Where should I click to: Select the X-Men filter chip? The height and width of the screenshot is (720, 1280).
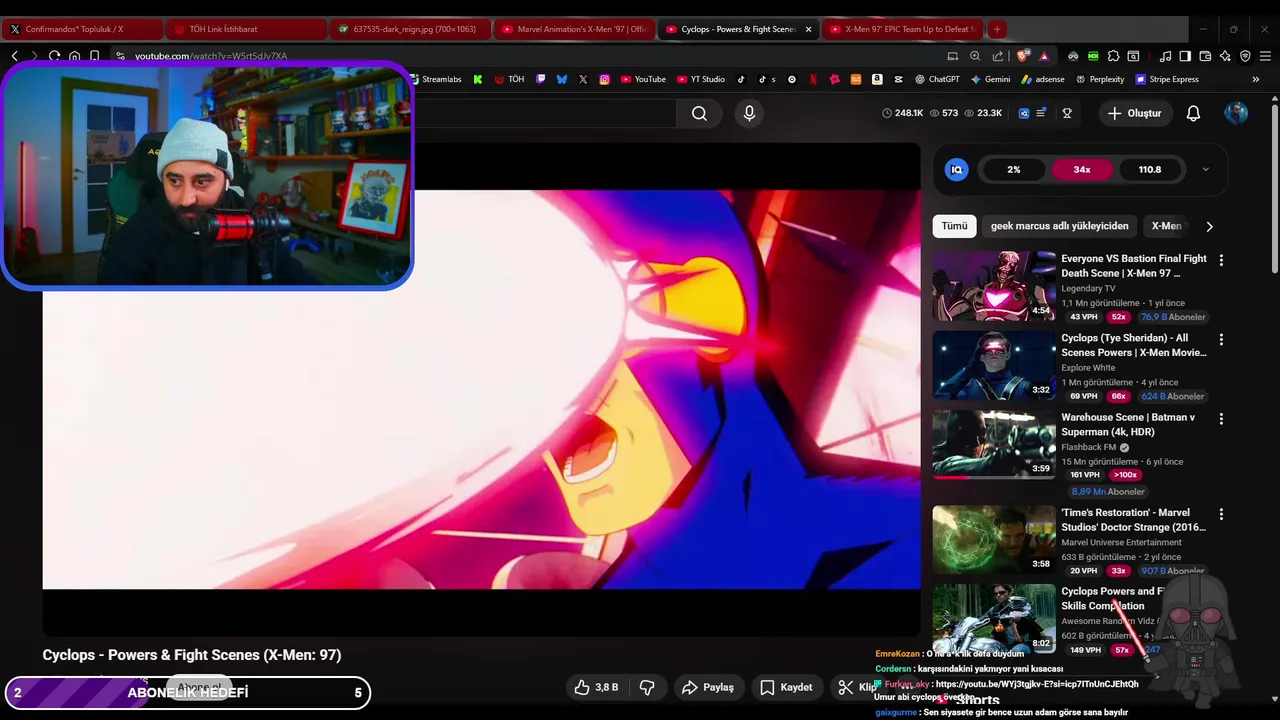[1167, 226]
